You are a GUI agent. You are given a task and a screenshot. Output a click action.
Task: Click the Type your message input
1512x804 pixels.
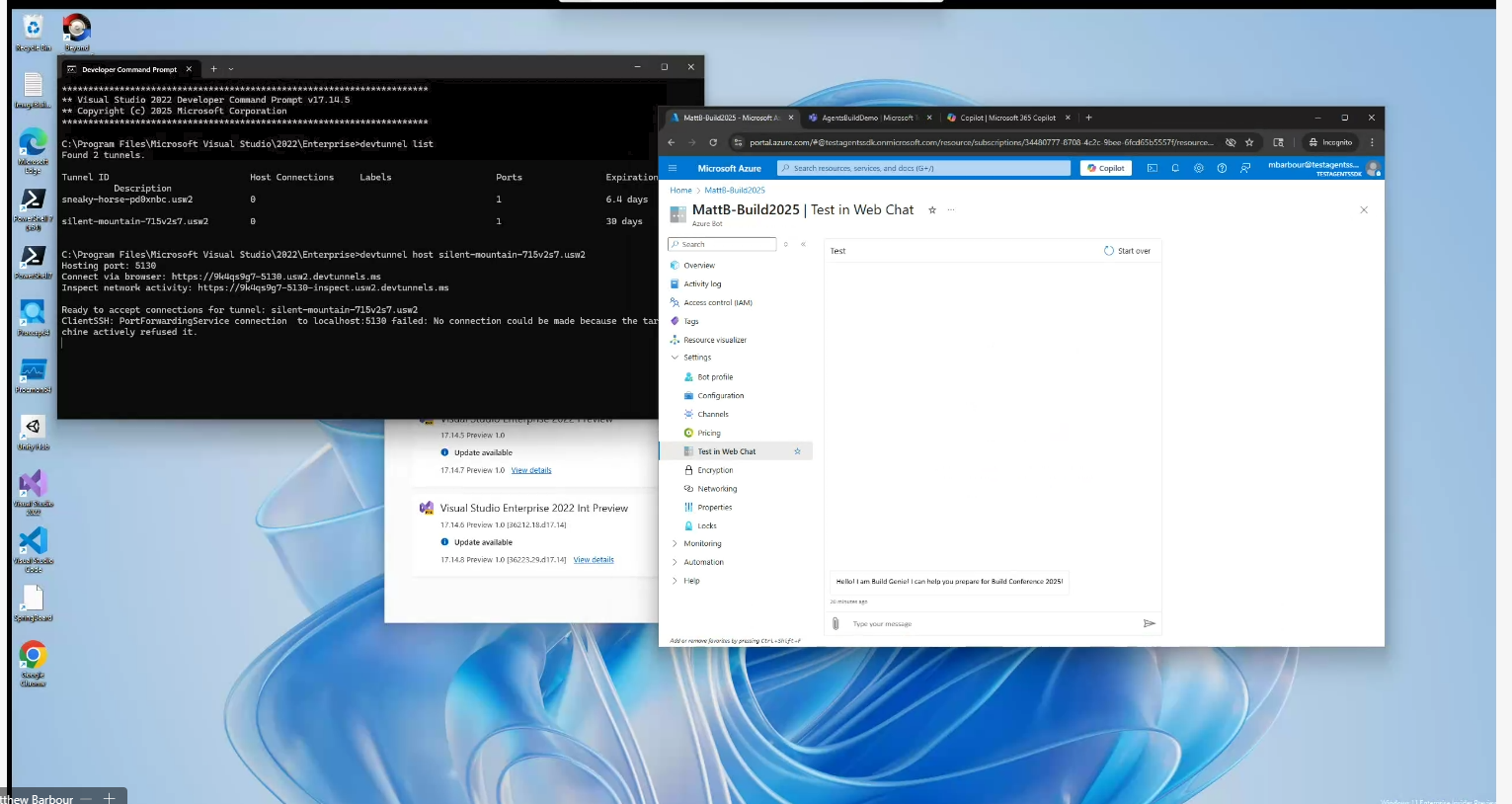pos(992,623)
